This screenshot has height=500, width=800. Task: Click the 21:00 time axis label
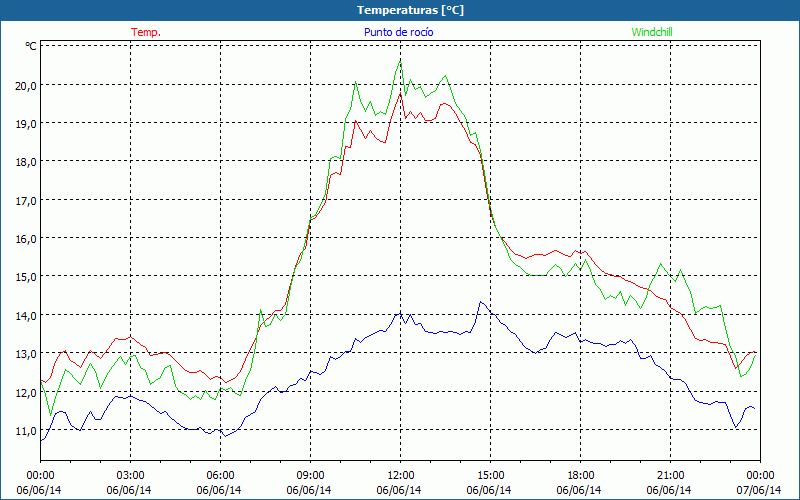coord(670,476)
